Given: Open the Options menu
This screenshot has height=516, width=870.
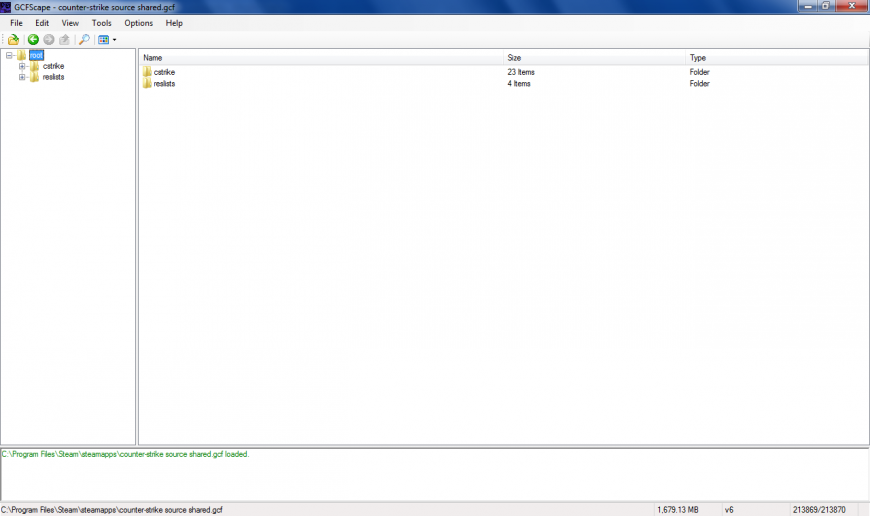Looking at the screenshot, I should tap(139, 23).
